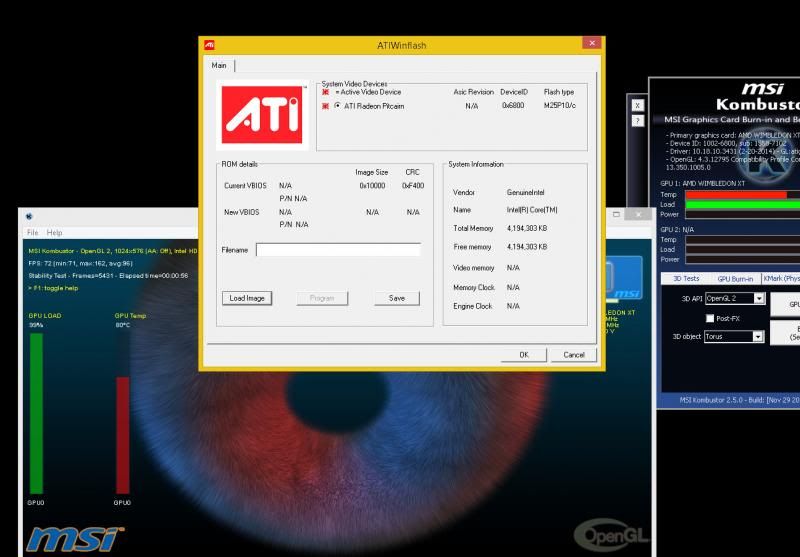Switch to the 3D Tests tab
This screenshot has width=800, height=557.
(686, 278)
